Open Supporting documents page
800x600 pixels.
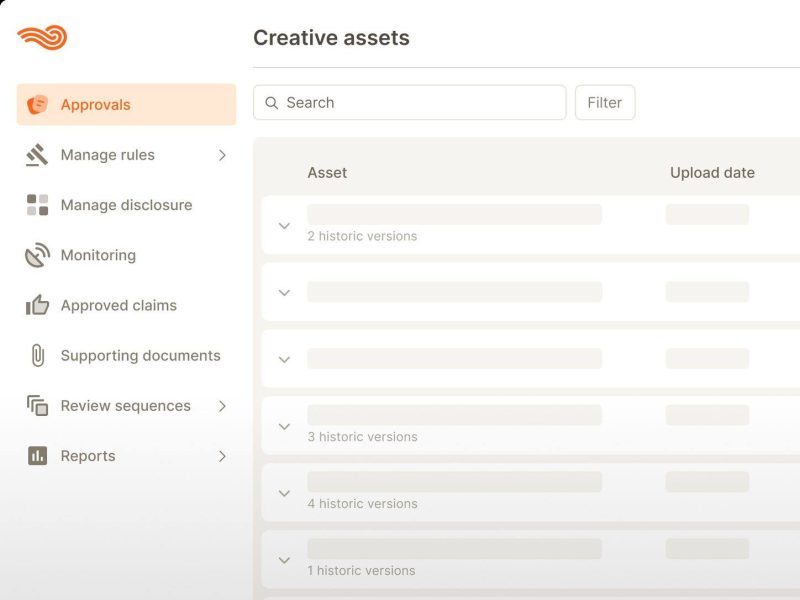click(x=127, y=355)
